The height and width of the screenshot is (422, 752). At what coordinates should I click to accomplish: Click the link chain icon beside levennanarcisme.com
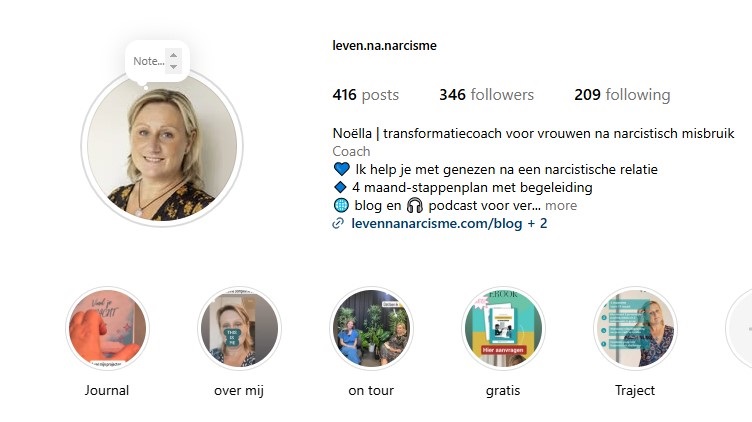(338, 223)
